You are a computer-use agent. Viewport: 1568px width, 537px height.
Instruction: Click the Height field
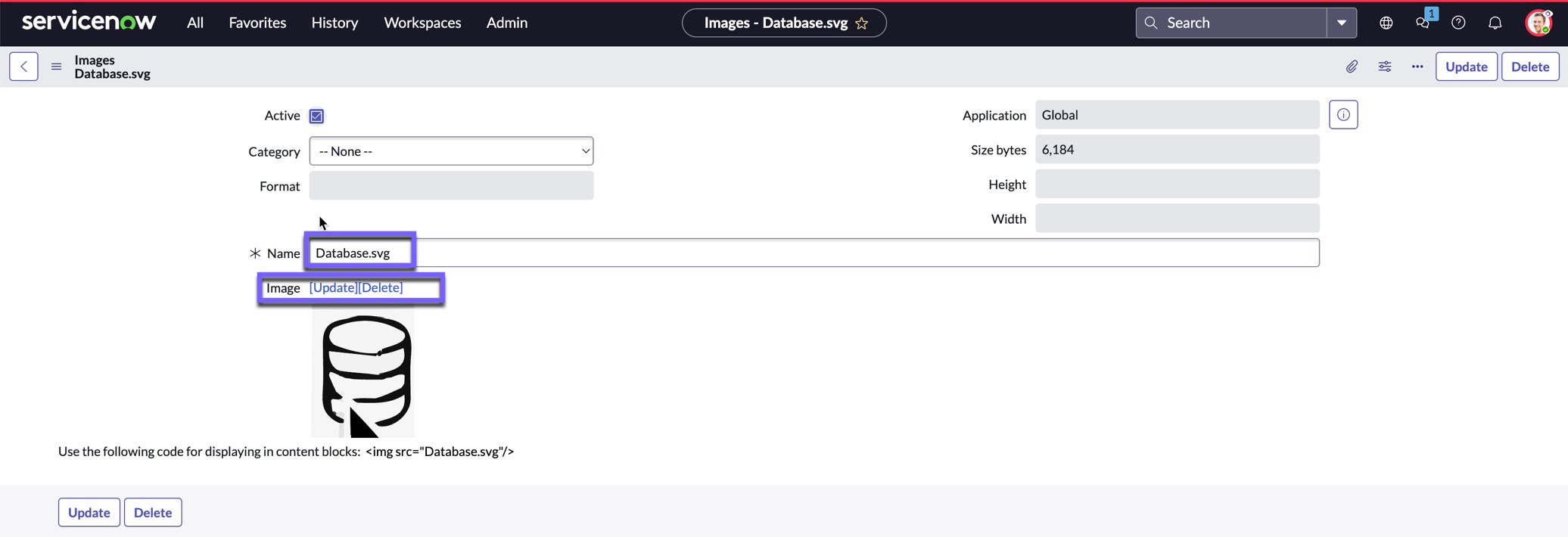(1177, 184)
